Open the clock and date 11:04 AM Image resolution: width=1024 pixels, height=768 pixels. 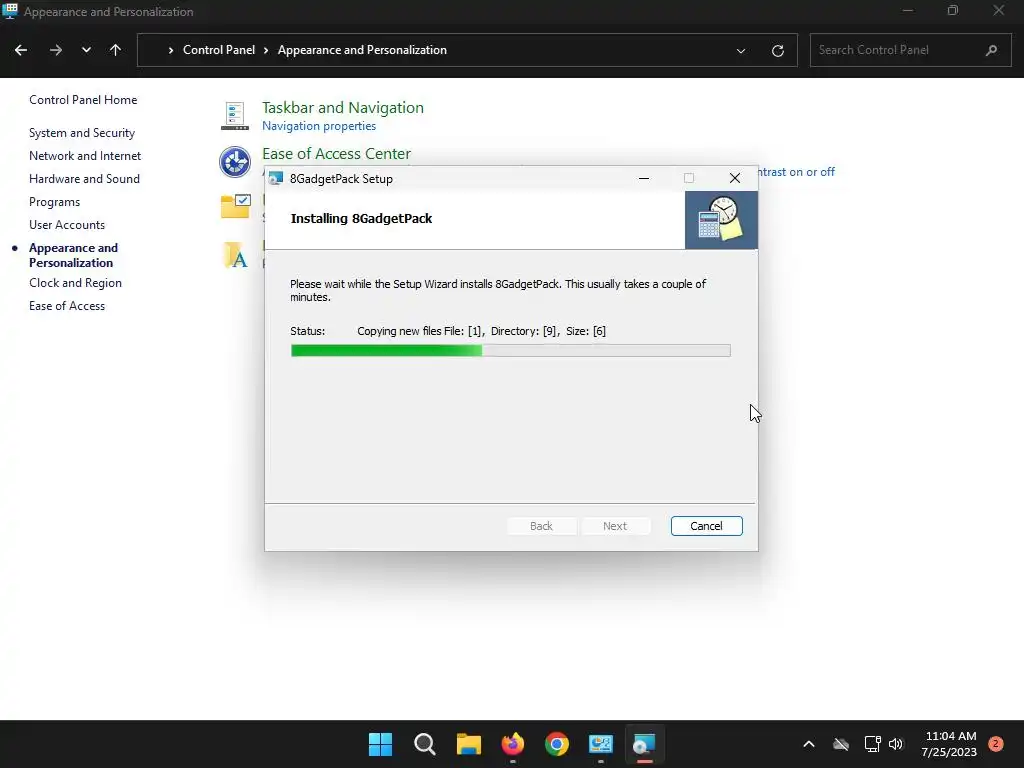pos(950,744)
